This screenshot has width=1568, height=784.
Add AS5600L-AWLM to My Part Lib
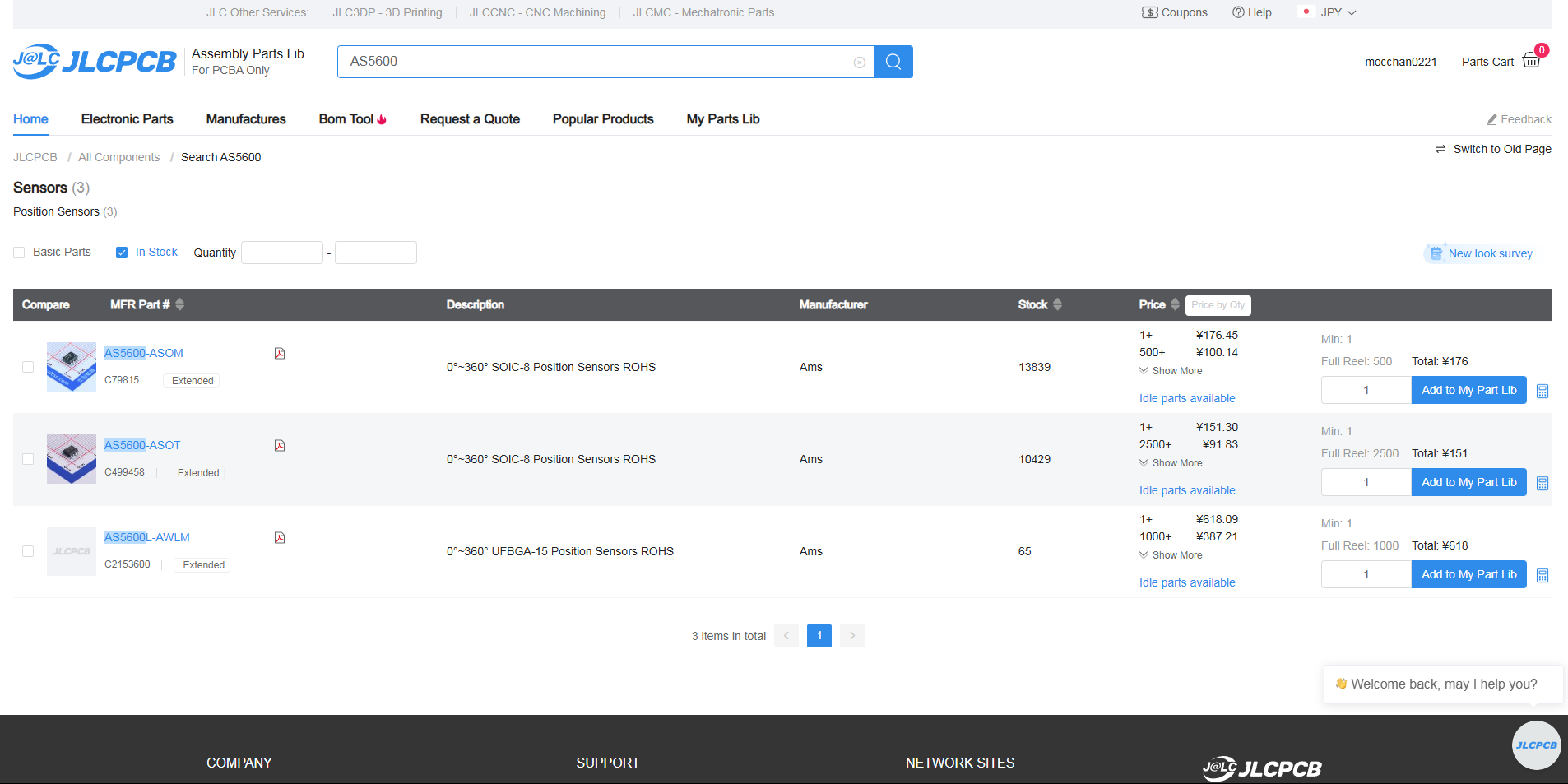coord(1469,574)
